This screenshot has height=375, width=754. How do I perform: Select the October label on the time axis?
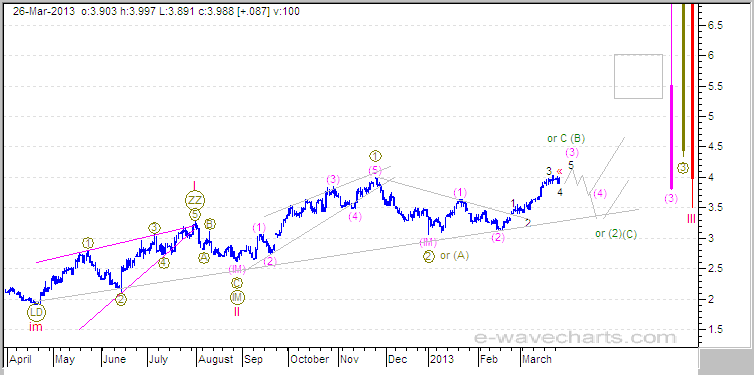tap(310, 359)
